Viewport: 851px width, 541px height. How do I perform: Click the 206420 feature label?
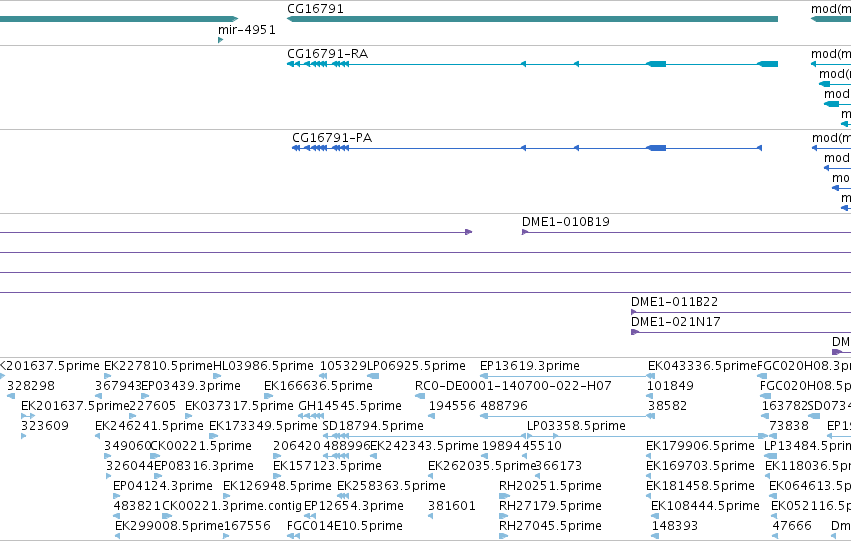click(297, 446)
